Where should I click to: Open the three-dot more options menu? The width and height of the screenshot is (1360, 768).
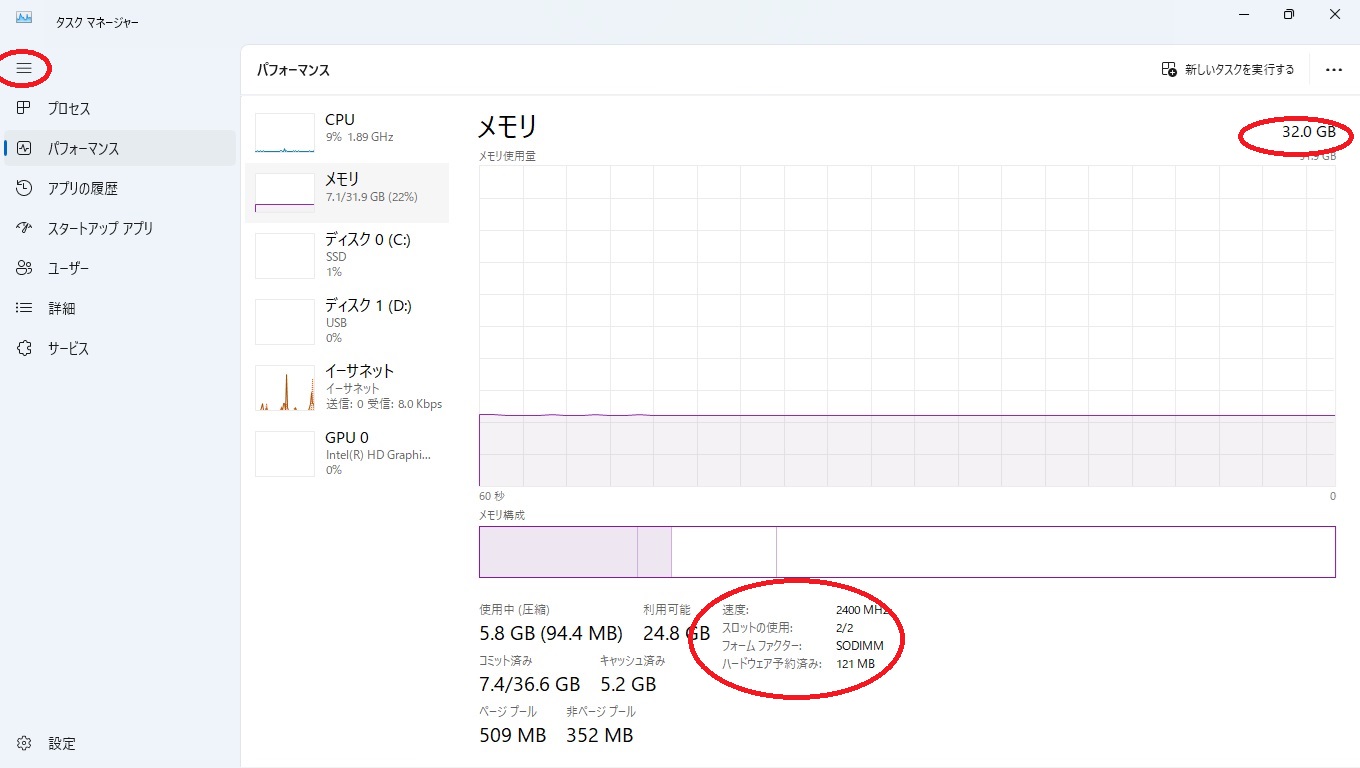[1333, 70]
